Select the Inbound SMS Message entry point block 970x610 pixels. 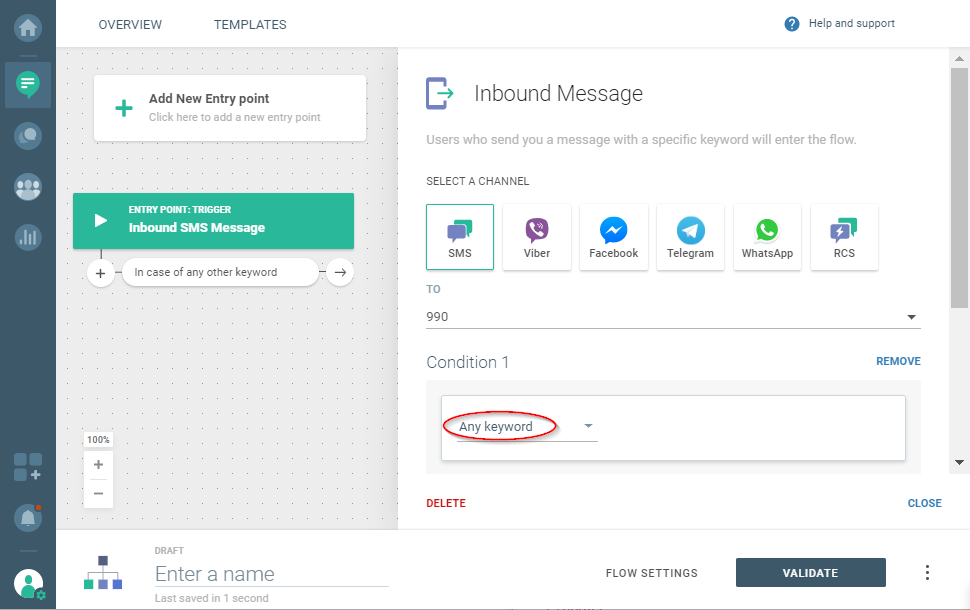[213, 221]
